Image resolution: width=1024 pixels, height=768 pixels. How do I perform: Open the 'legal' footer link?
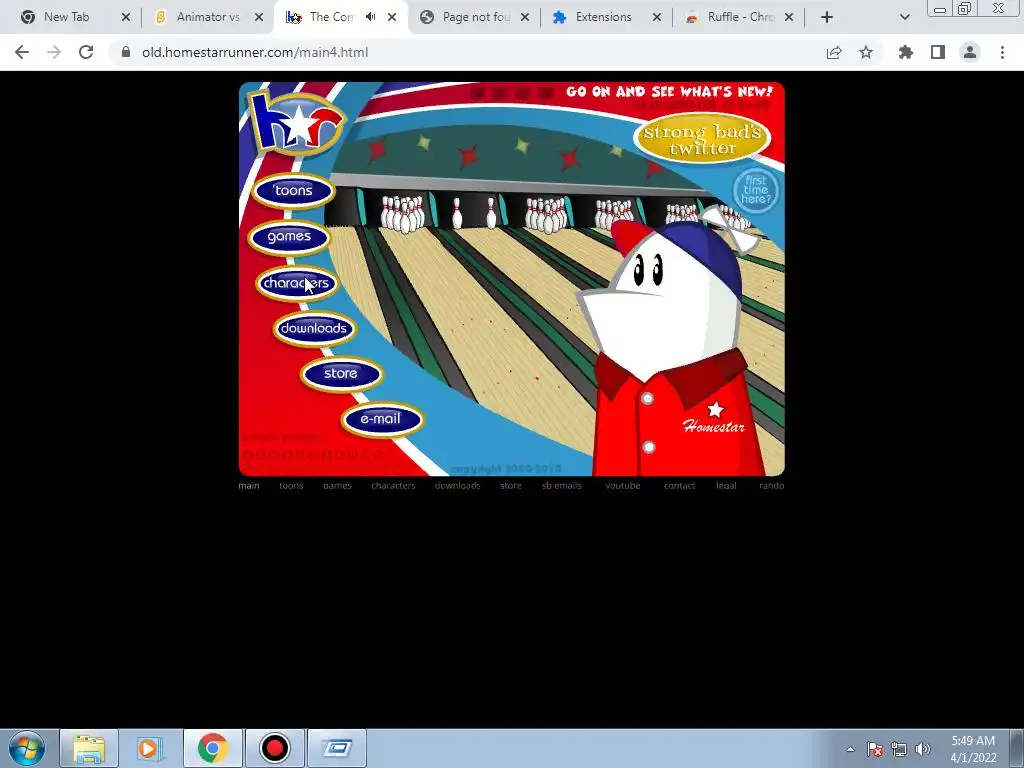point(726,485)
